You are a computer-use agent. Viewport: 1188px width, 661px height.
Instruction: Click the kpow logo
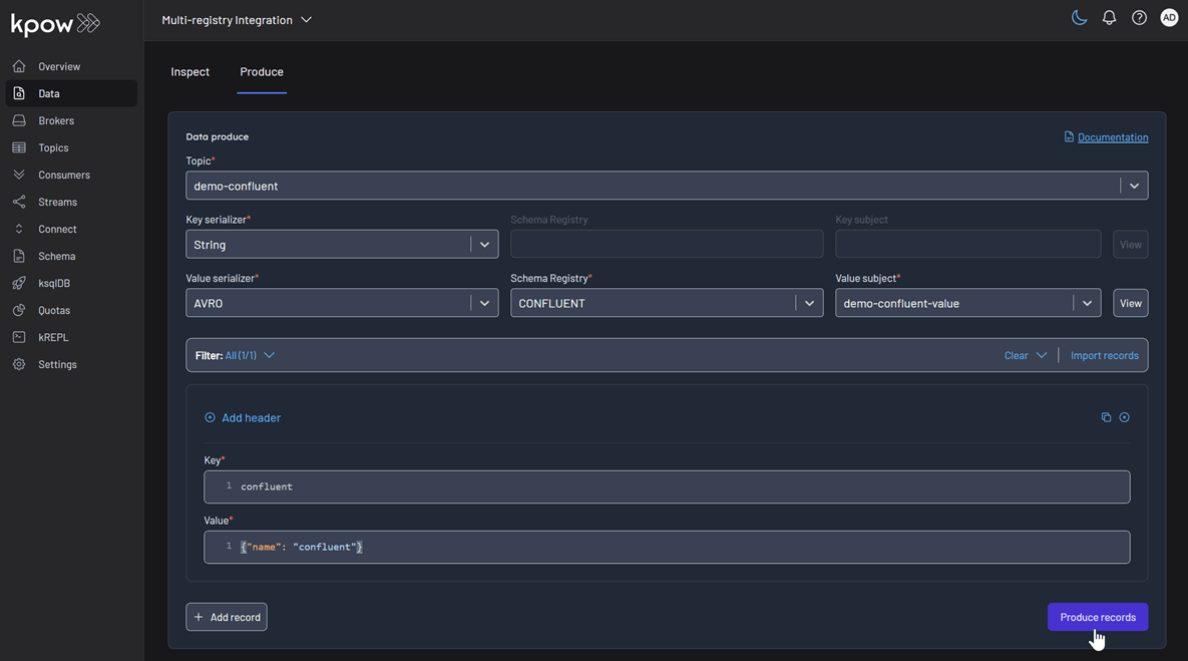pyautogui.click(x=54, y=23)
